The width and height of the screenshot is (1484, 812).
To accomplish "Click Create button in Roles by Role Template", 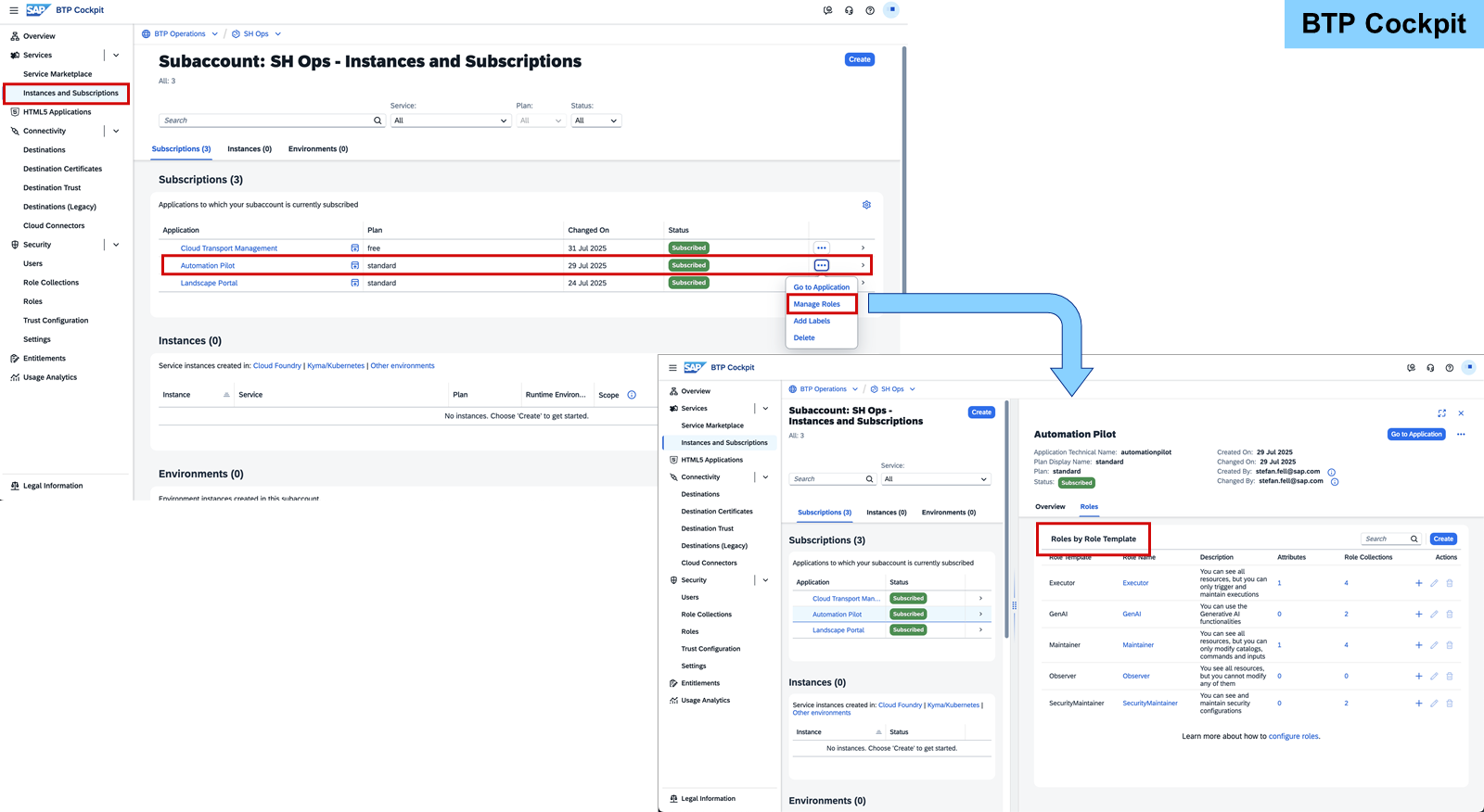I will point(1443,539).
